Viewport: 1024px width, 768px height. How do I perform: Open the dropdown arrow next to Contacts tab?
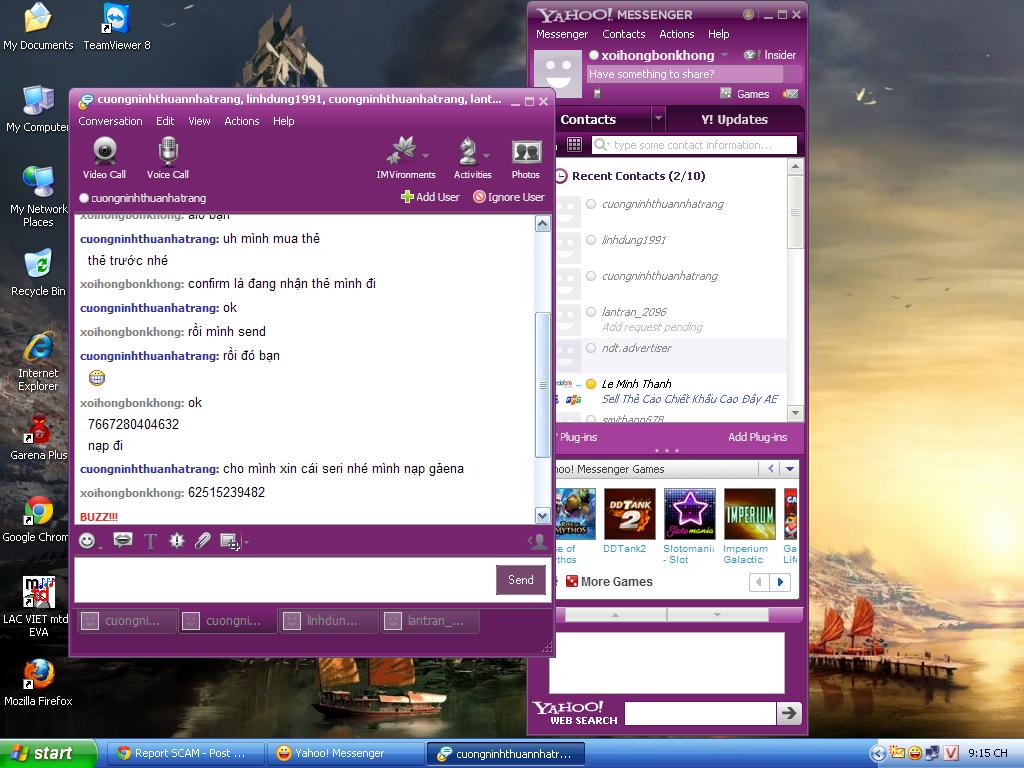coord(657,119)
